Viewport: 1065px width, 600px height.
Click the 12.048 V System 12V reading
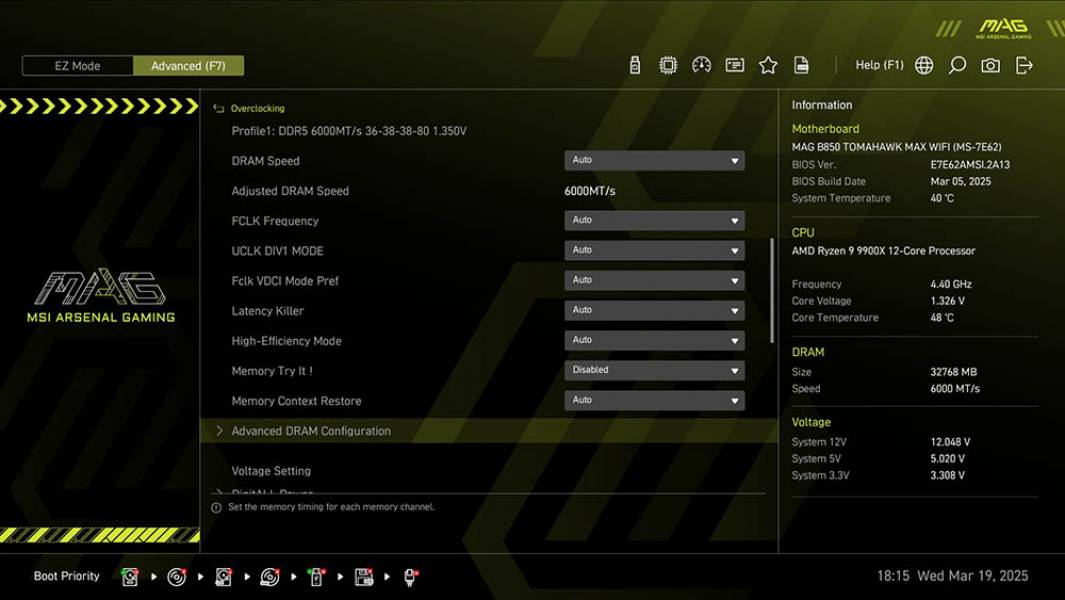[x=950, y=442]
